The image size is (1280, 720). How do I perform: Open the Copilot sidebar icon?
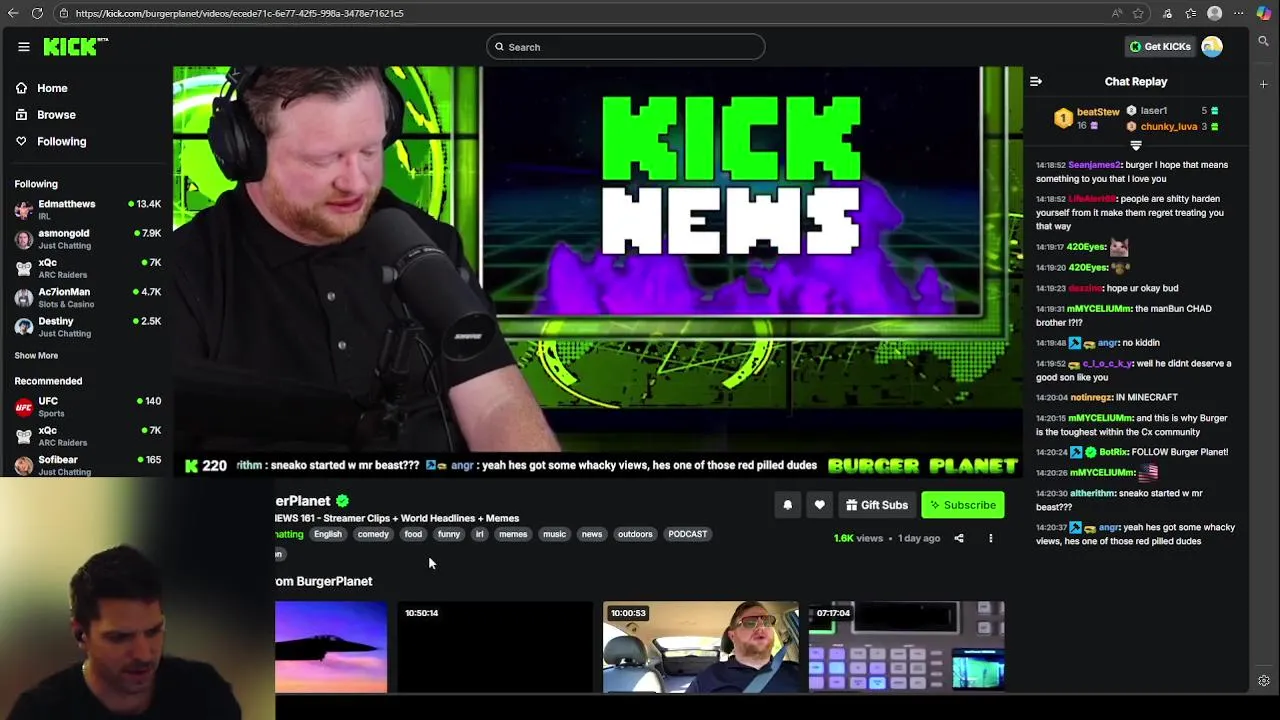tap(1264, 13)
